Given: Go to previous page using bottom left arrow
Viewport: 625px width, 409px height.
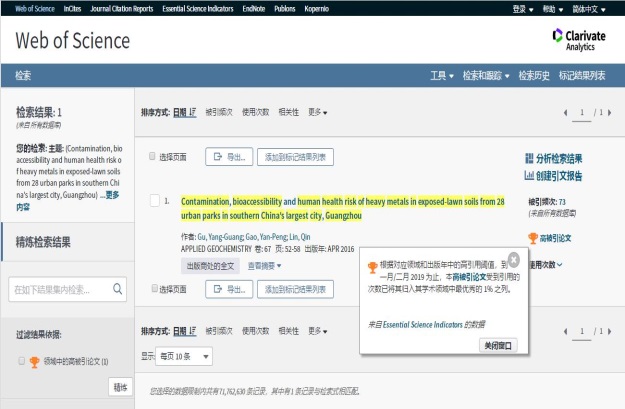Looking at the screenshot, I should (x=565, y=331).
